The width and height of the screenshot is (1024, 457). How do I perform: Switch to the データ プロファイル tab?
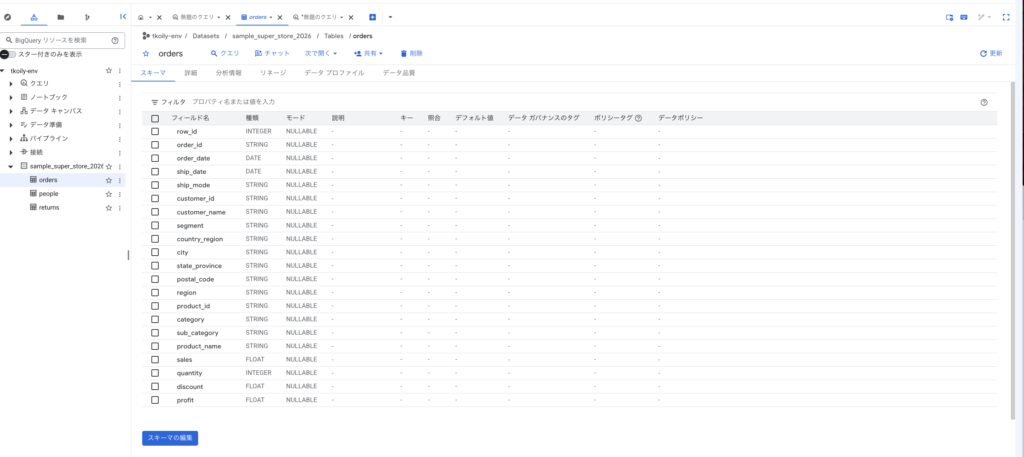point(334,73)
